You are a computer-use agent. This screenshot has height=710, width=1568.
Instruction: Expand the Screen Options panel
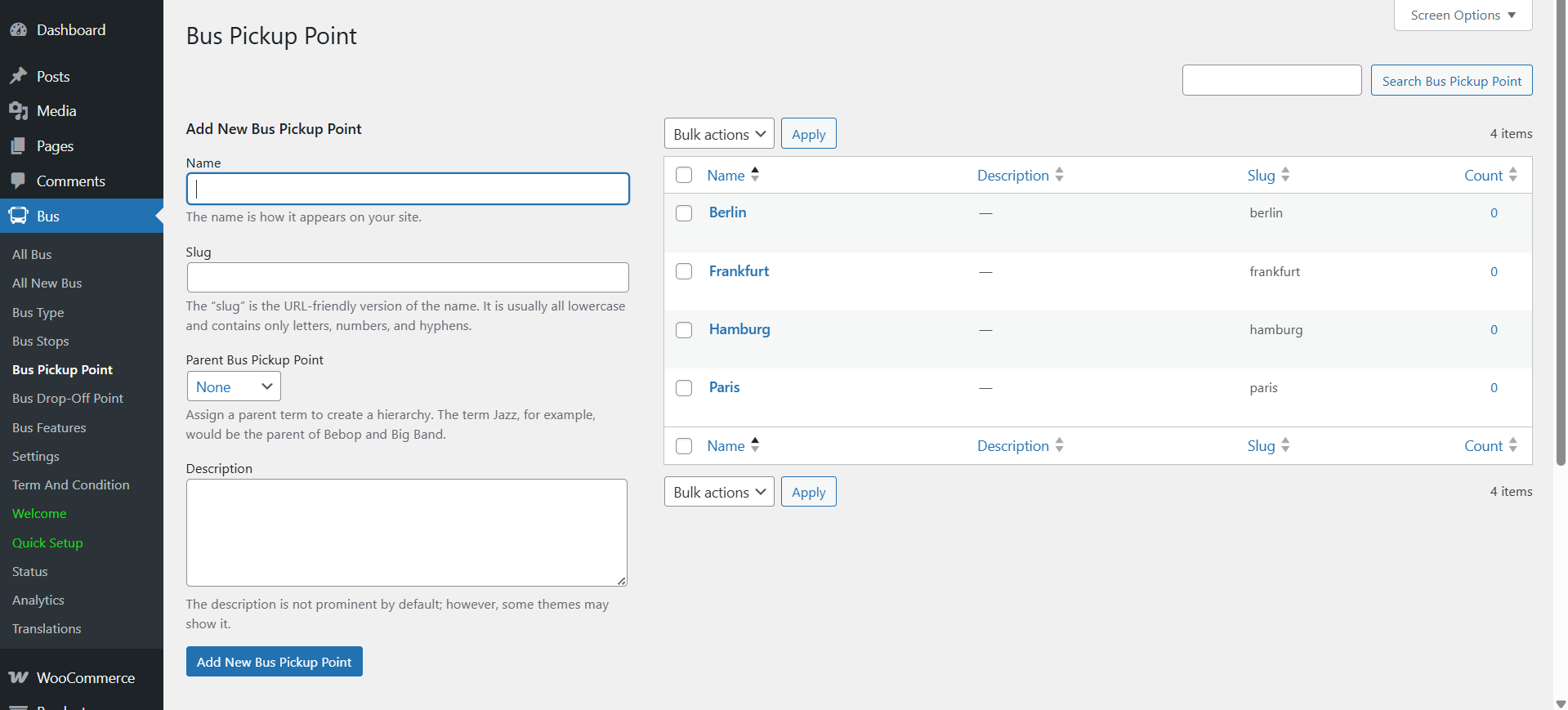(x=1462, y=16)
